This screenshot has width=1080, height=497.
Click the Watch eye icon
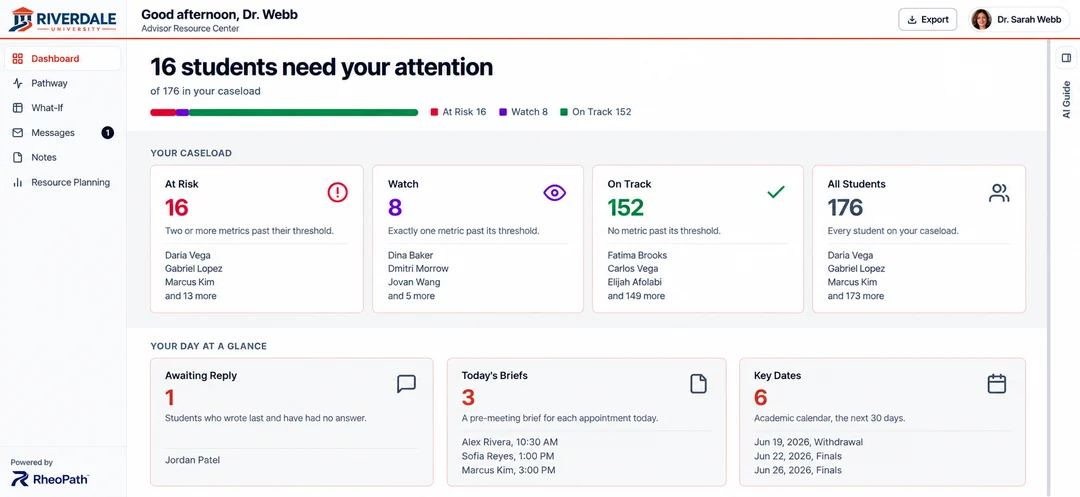(554, 193)
